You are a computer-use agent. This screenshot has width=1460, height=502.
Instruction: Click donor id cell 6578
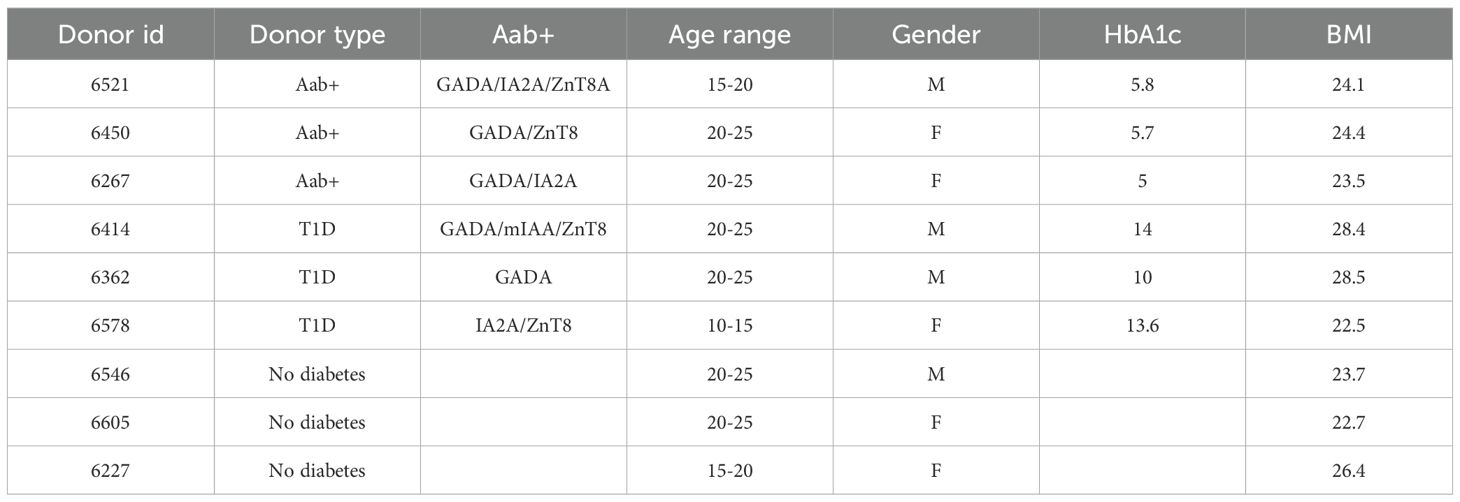click(110, 325)
